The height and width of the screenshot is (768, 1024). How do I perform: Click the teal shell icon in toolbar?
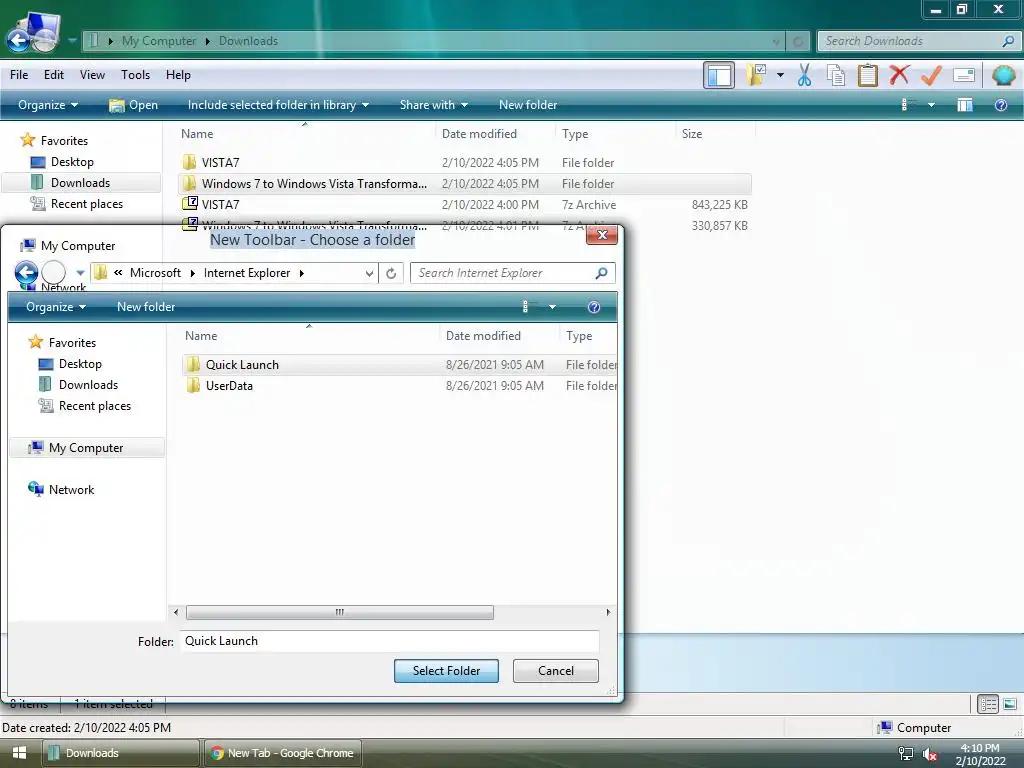(x=1003, y=75)
